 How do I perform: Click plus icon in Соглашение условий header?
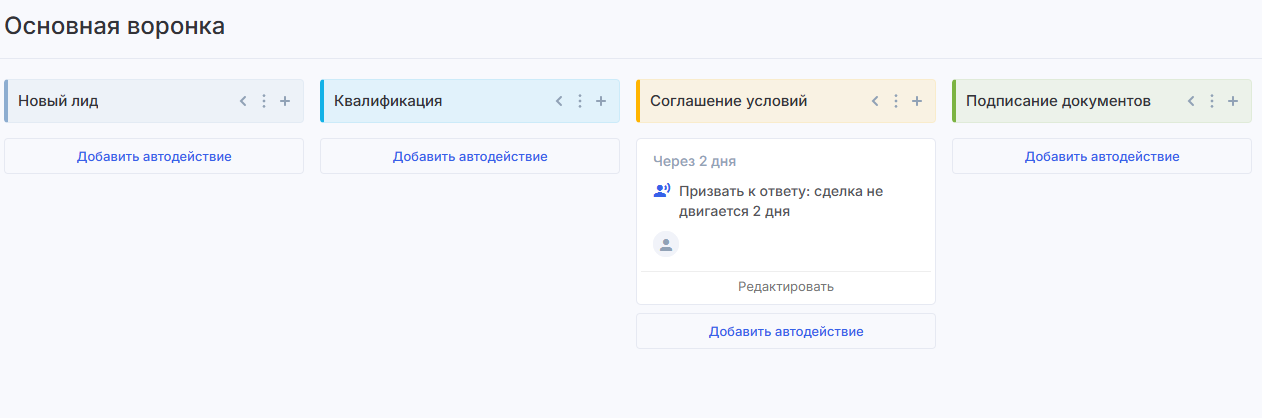pos(917,101)
